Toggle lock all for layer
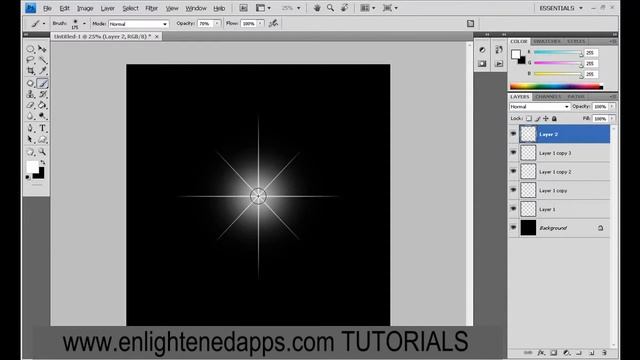Screen dimensions: 640x360 (x=554, y=118)
